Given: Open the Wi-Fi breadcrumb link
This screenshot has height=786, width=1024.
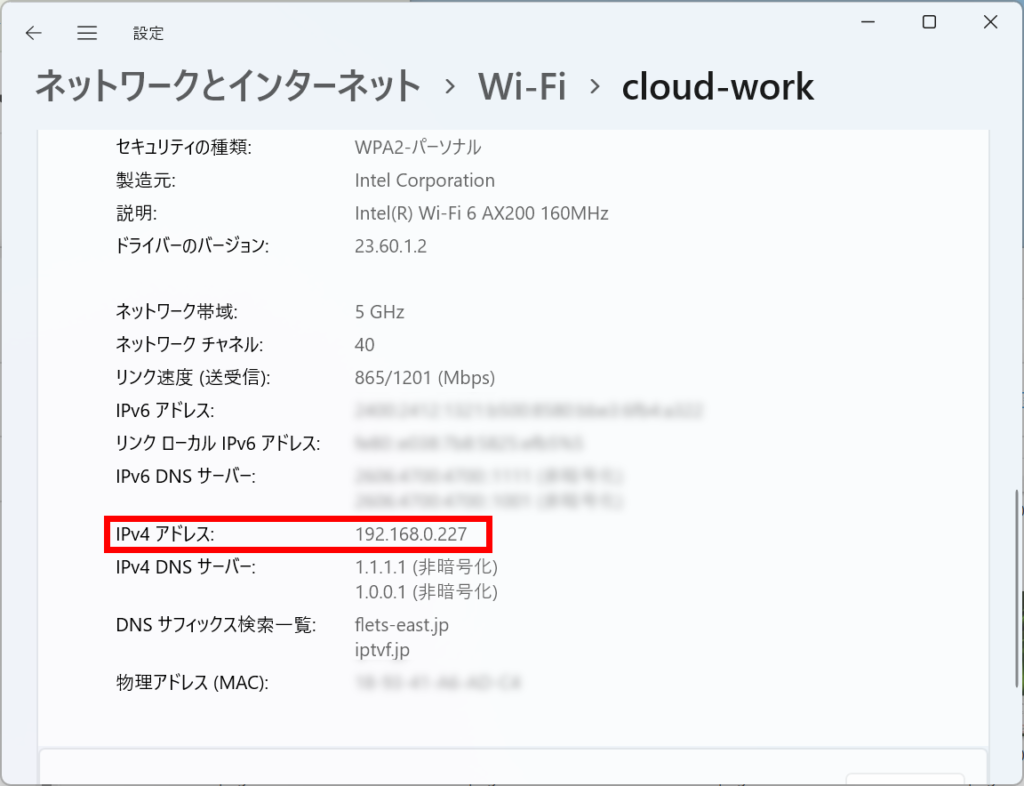Looking at the screenshot, I should 522,87.
